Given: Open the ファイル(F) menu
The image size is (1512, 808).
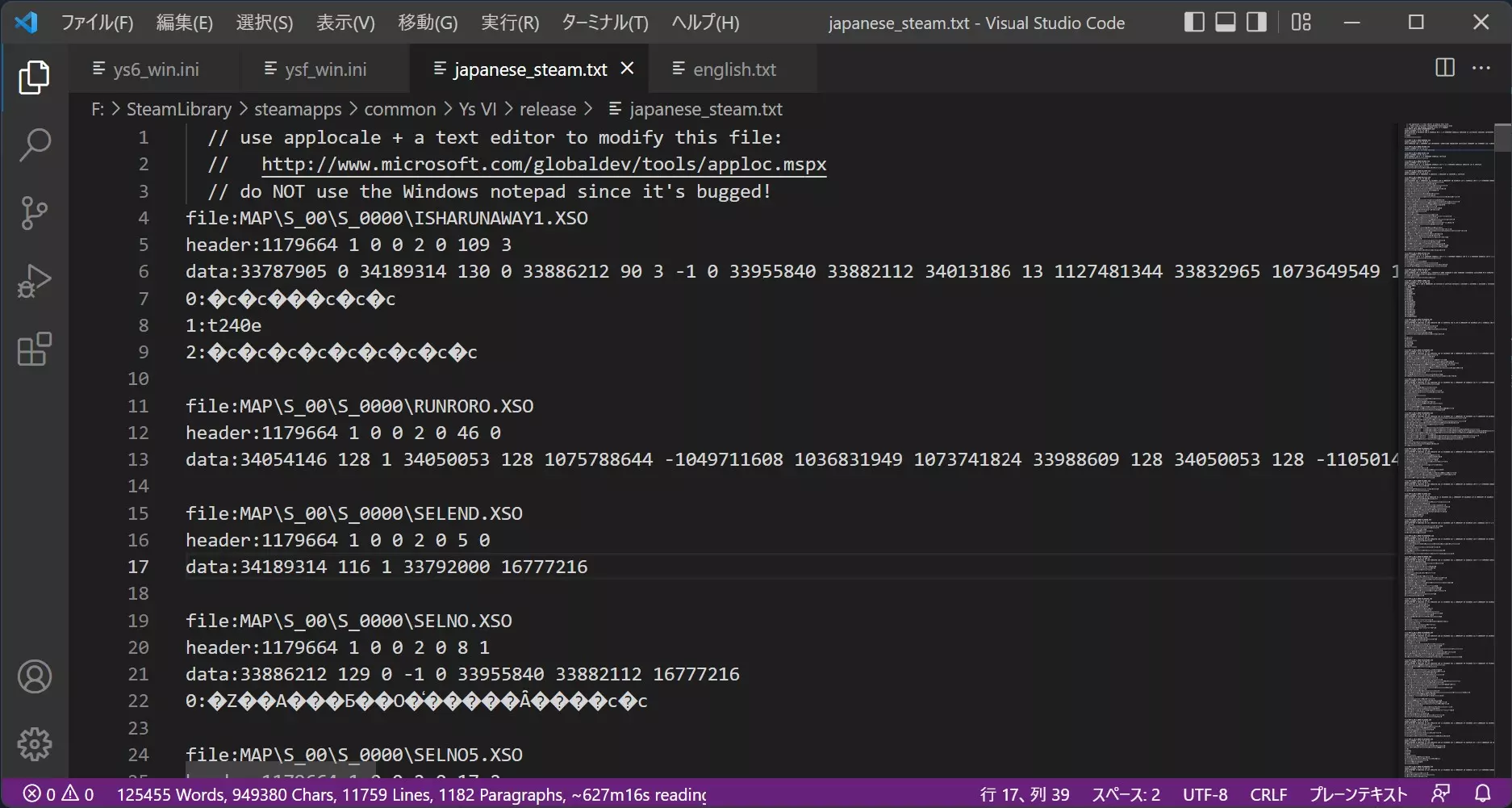Looking at the screenshot, I should (x=98, y=23).
